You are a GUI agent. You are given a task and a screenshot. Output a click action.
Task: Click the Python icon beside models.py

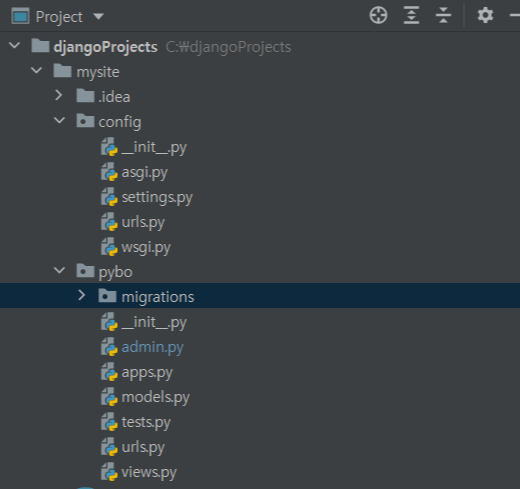(109, 397)
